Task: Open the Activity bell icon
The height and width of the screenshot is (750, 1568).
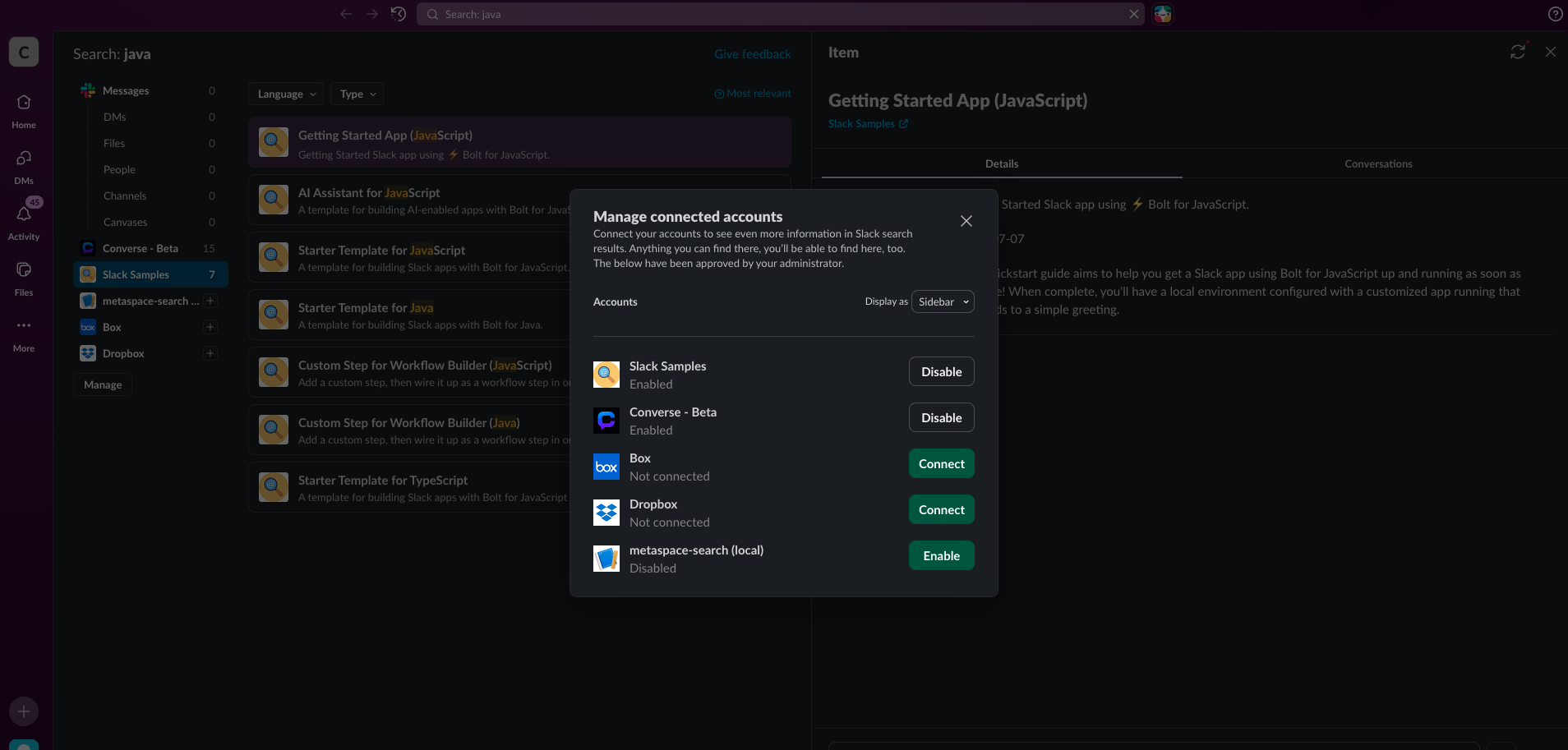Action: point(24,214)
